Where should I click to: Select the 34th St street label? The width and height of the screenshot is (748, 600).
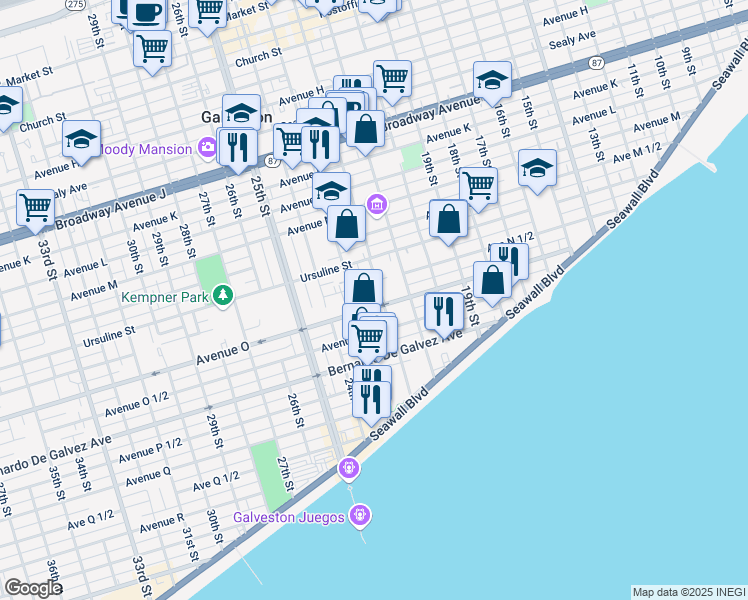(x=83, y=474)
